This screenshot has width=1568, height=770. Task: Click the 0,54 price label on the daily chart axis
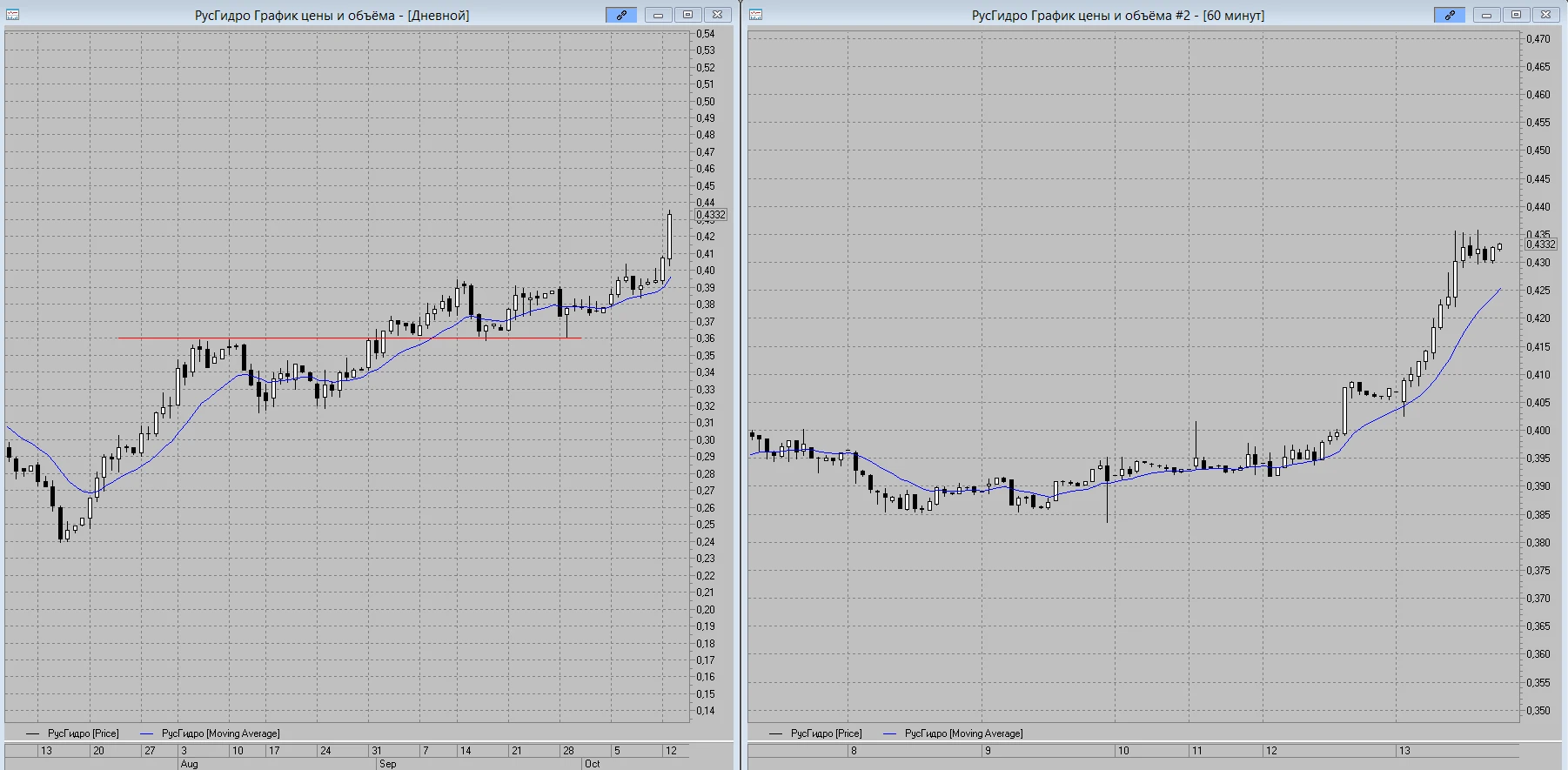tap(706, 34)
